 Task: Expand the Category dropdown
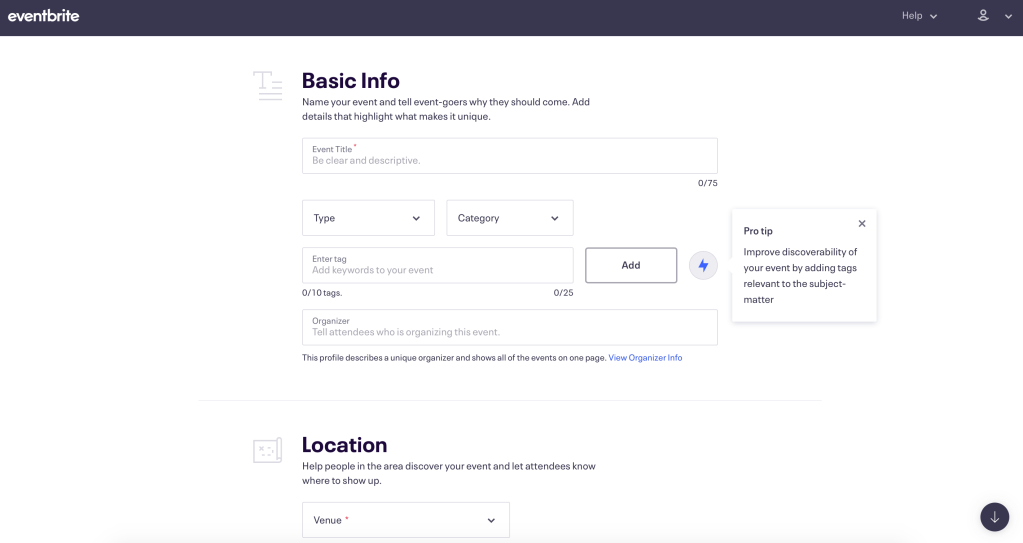(509, 218)
